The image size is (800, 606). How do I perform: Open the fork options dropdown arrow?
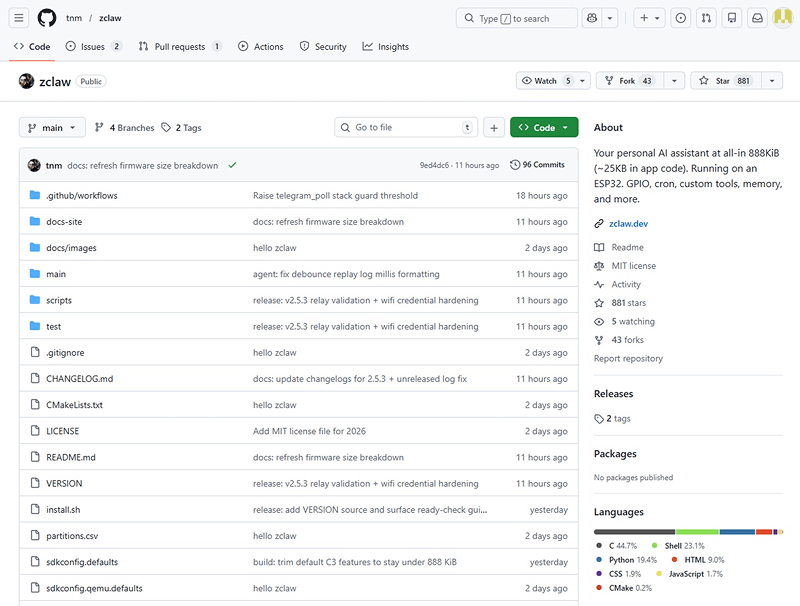[674, 81]
